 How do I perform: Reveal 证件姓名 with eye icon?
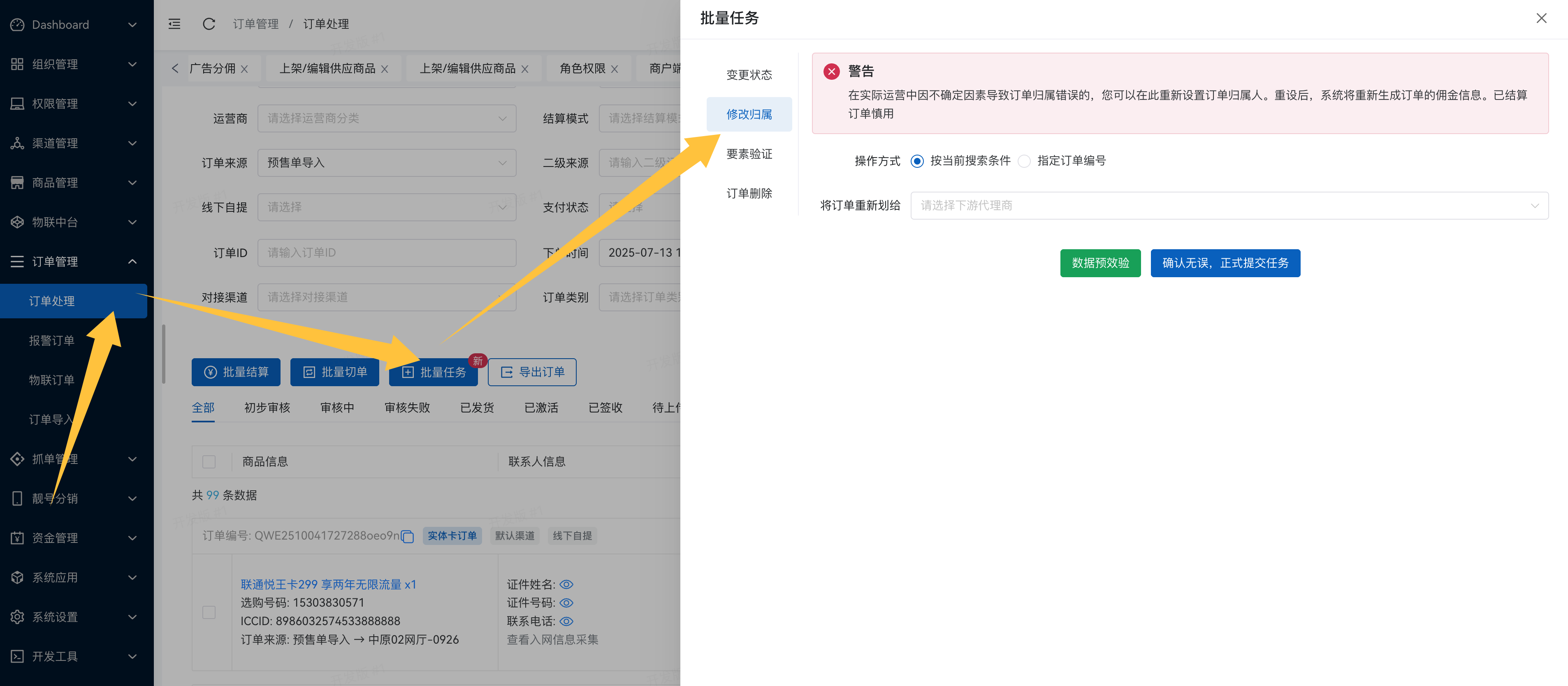(x=566, y=584)
